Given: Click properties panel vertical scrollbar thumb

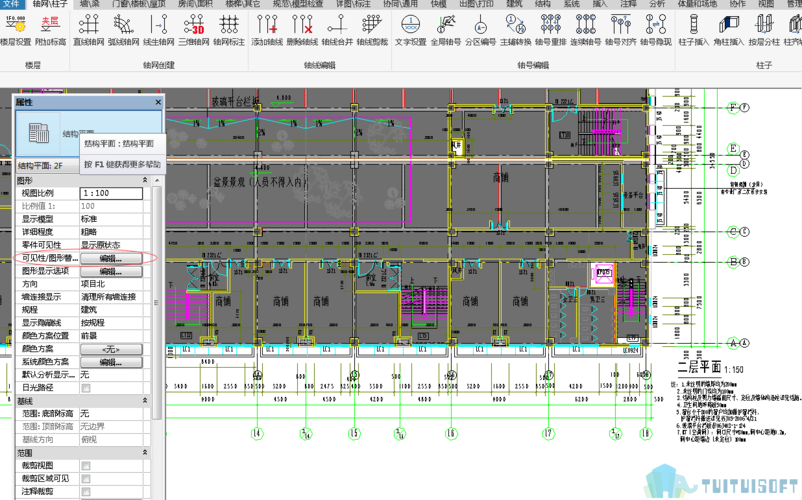Looking at the screenshot, I should (157, 303).
